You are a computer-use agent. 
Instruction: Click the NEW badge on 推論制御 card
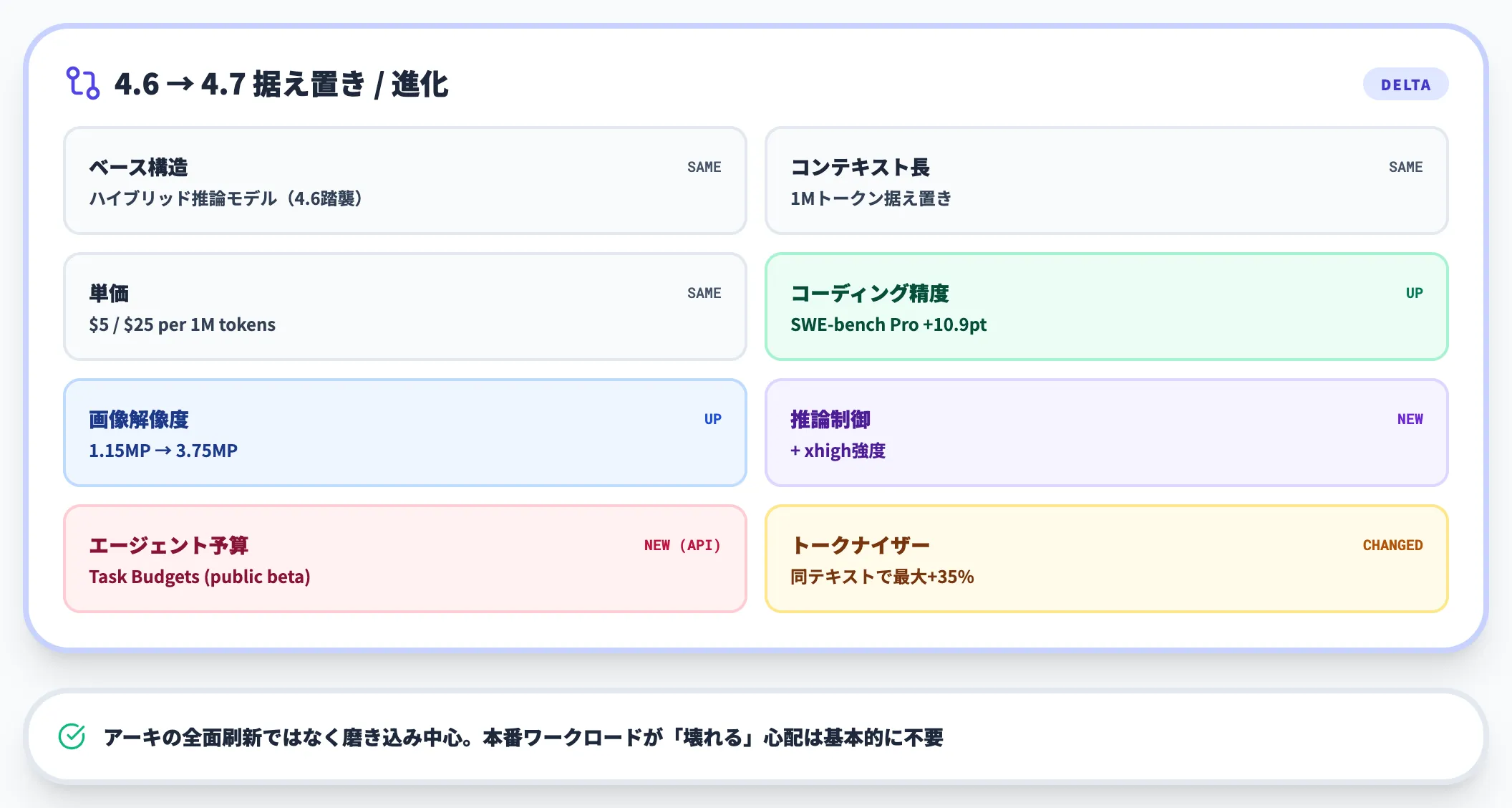click(x=1411, y=419)
